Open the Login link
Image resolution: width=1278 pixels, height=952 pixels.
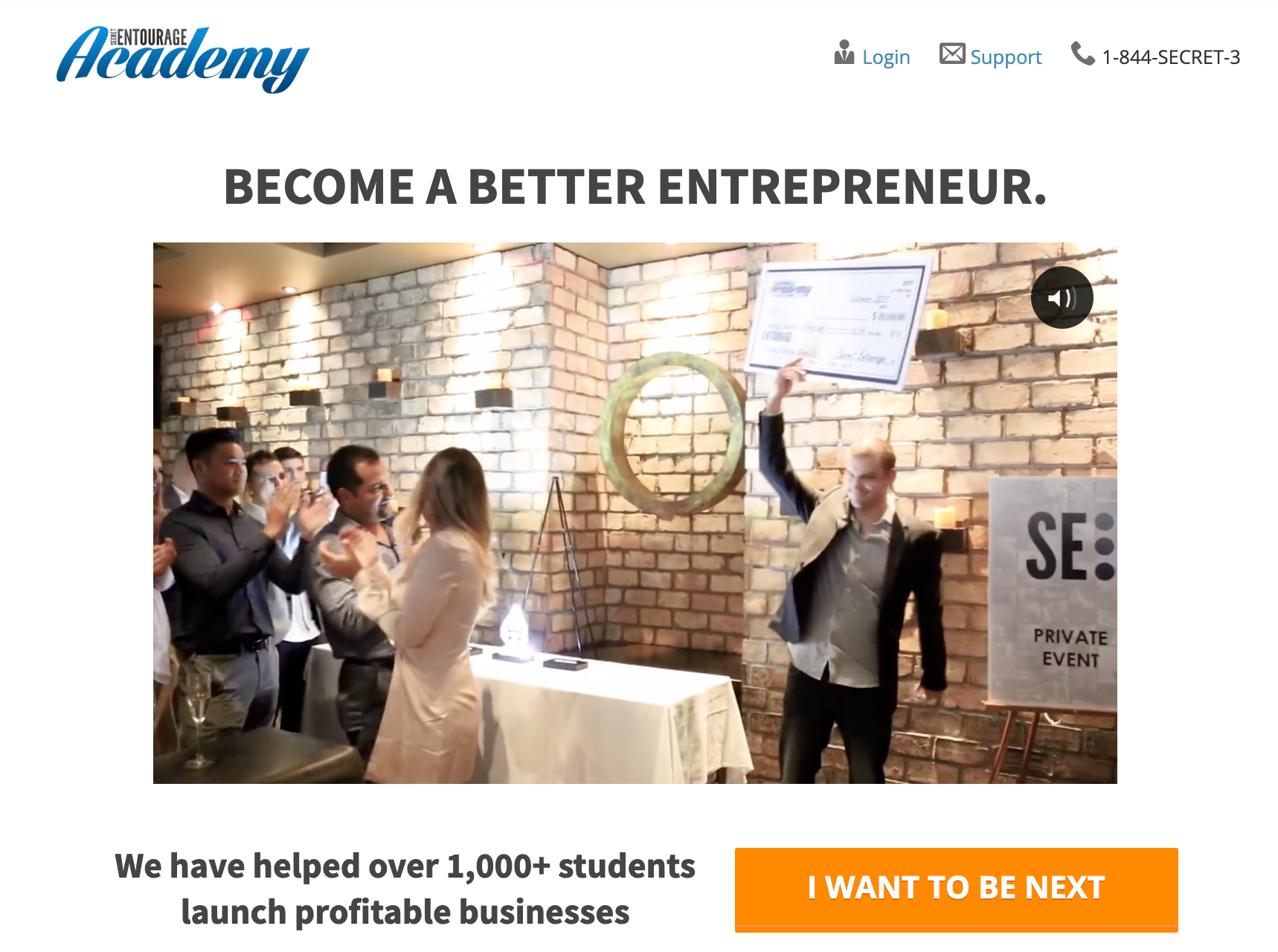(x=886, y=57)
